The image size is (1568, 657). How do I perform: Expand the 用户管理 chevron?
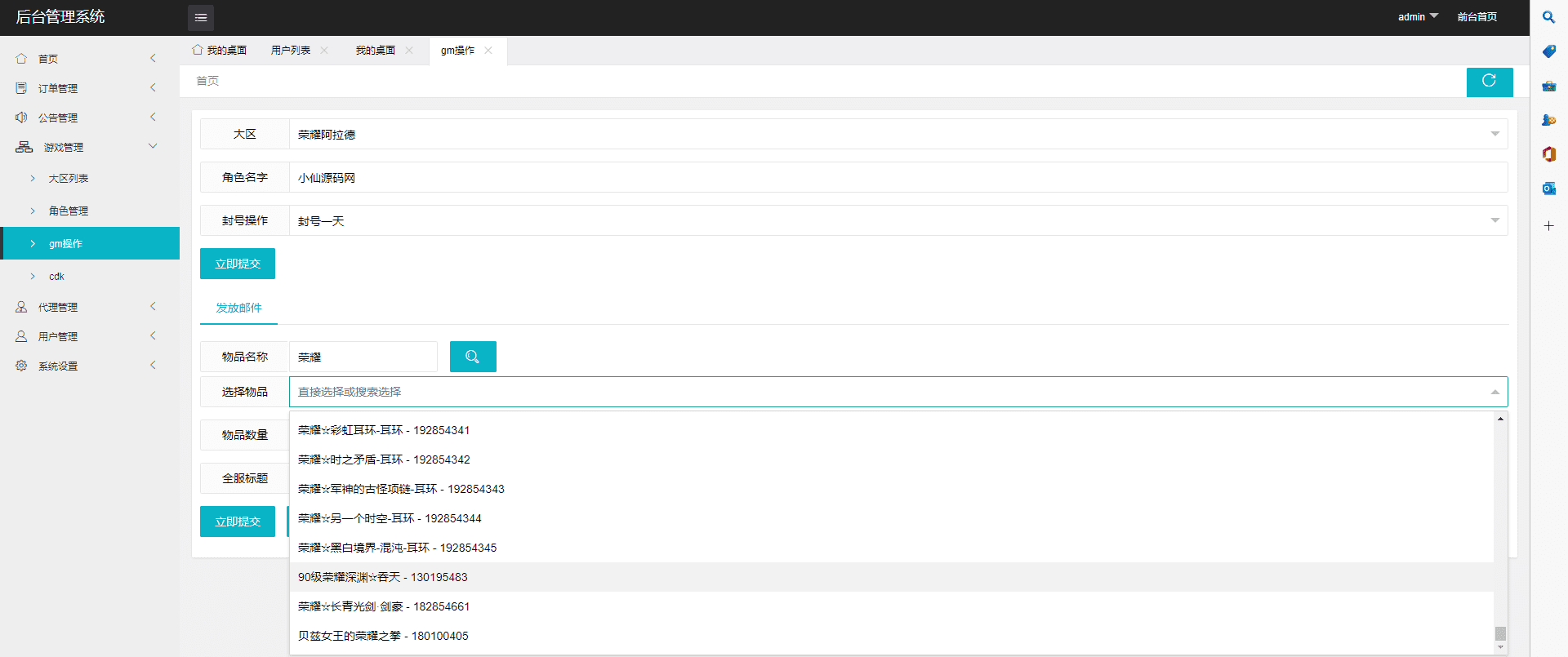tap(153, 336)
